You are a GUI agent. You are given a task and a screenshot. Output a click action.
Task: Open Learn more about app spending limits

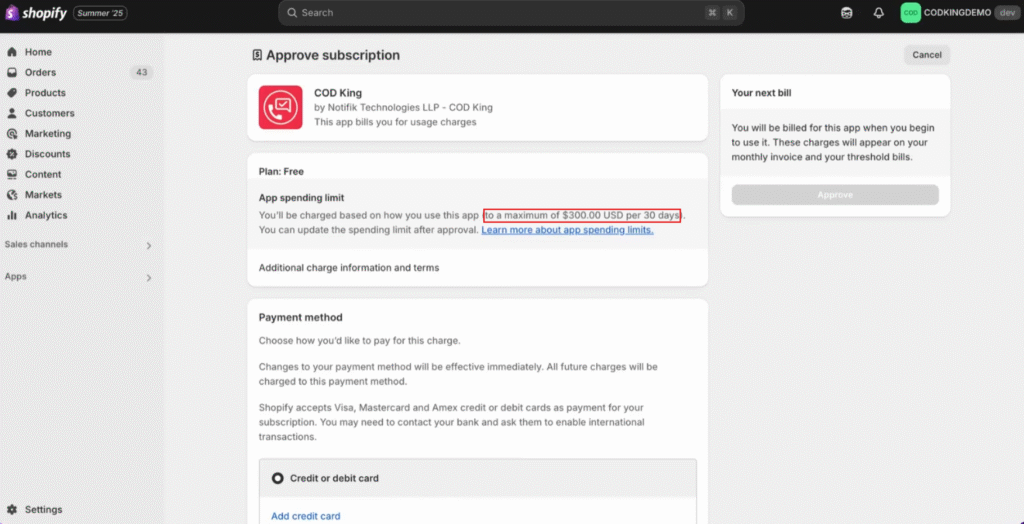click(x=567, y=230)
